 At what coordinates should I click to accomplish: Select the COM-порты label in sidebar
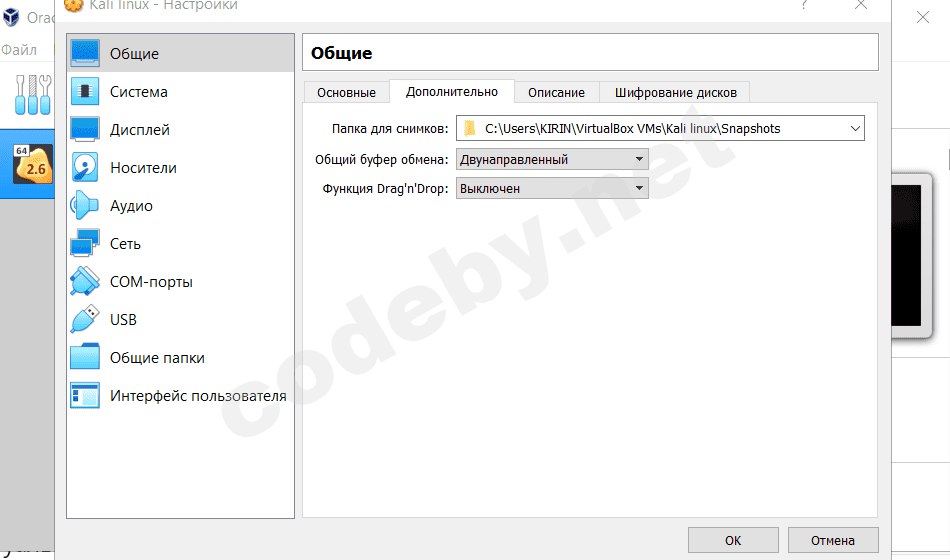coord(151,281)
